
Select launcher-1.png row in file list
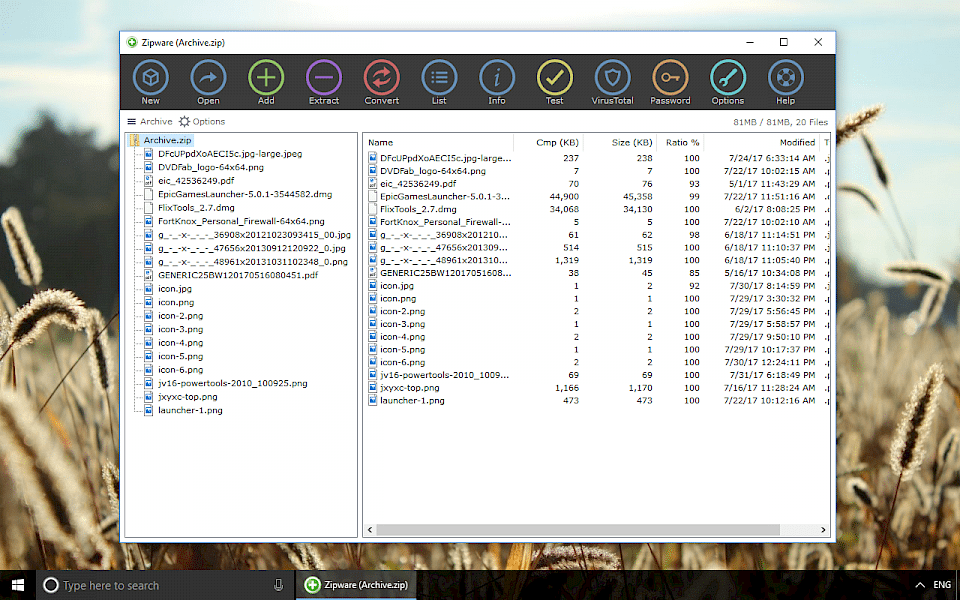tap(597, 400)
